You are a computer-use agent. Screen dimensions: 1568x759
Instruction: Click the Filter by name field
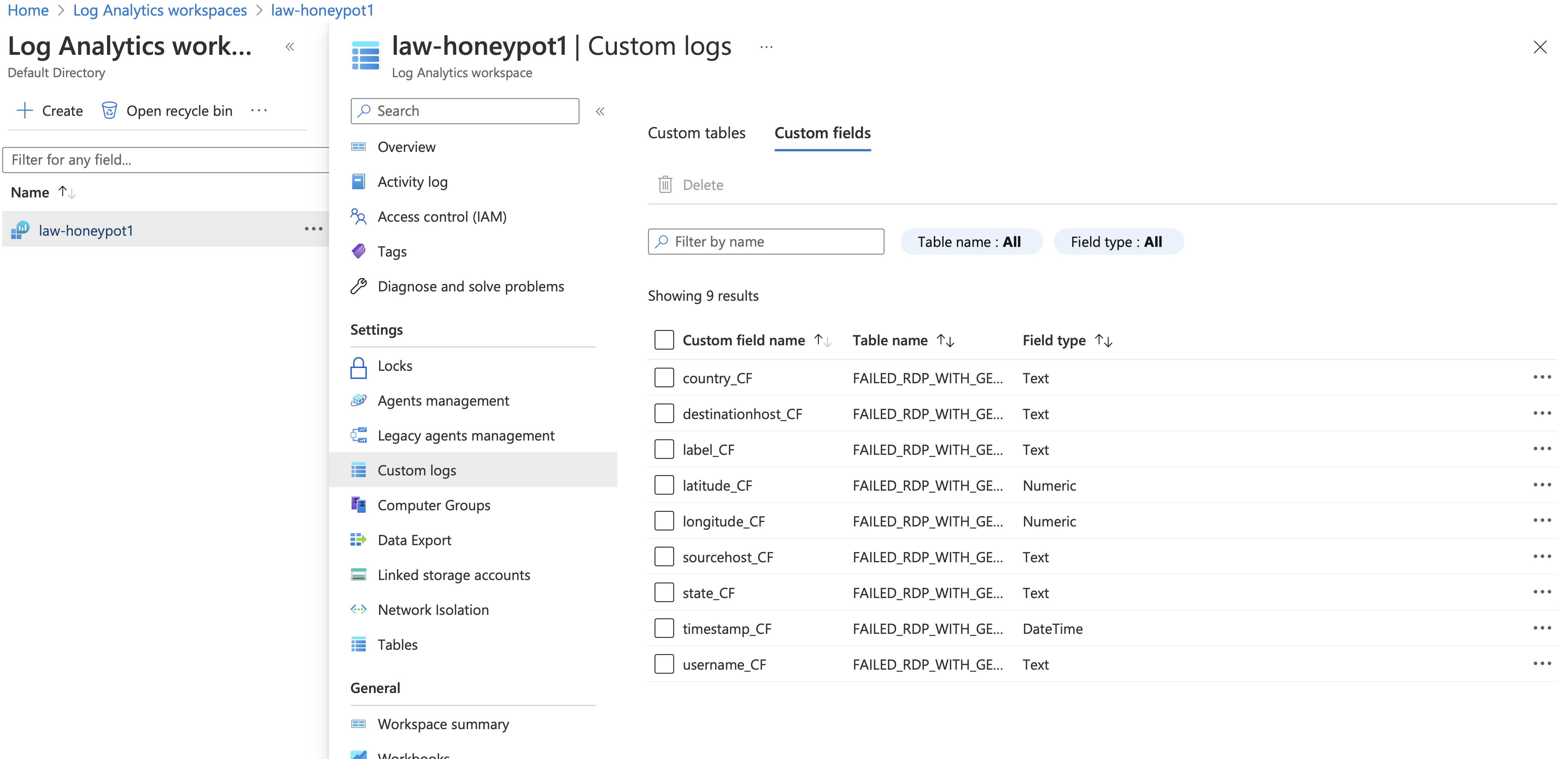pyautogui.click(x=766, y=242)
